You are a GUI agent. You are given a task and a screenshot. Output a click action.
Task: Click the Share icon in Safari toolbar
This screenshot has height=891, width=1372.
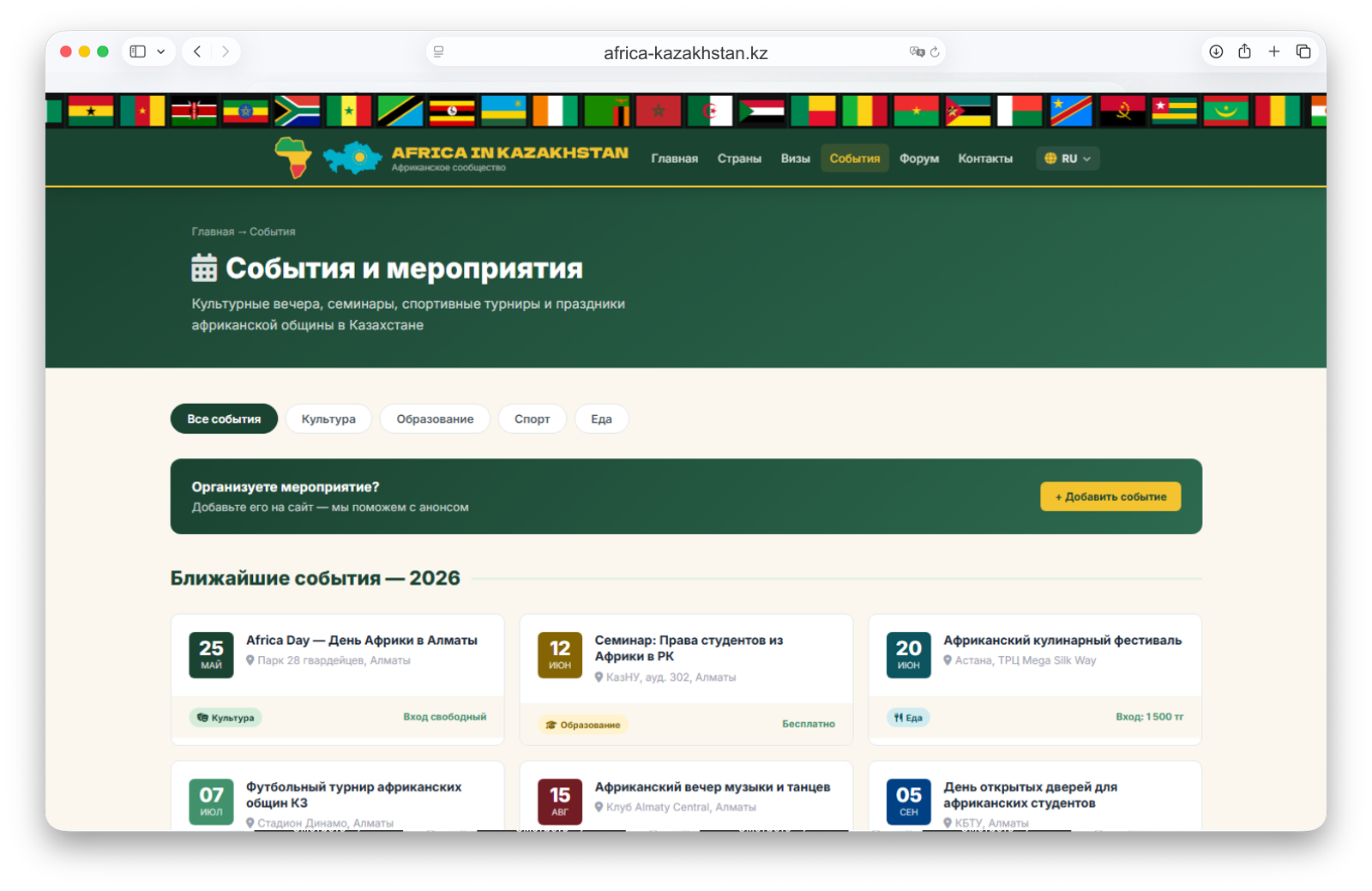click(1244, 51)
